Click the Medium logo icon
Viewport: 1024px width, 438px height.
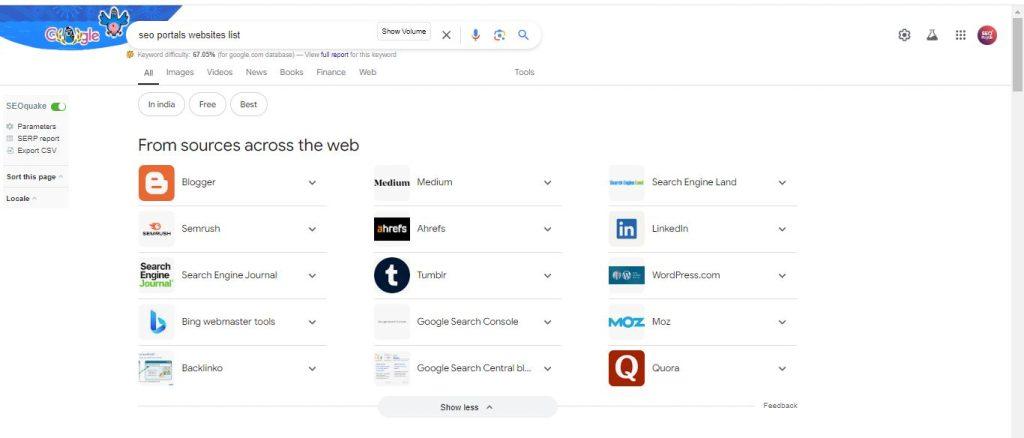coord(392,183)
